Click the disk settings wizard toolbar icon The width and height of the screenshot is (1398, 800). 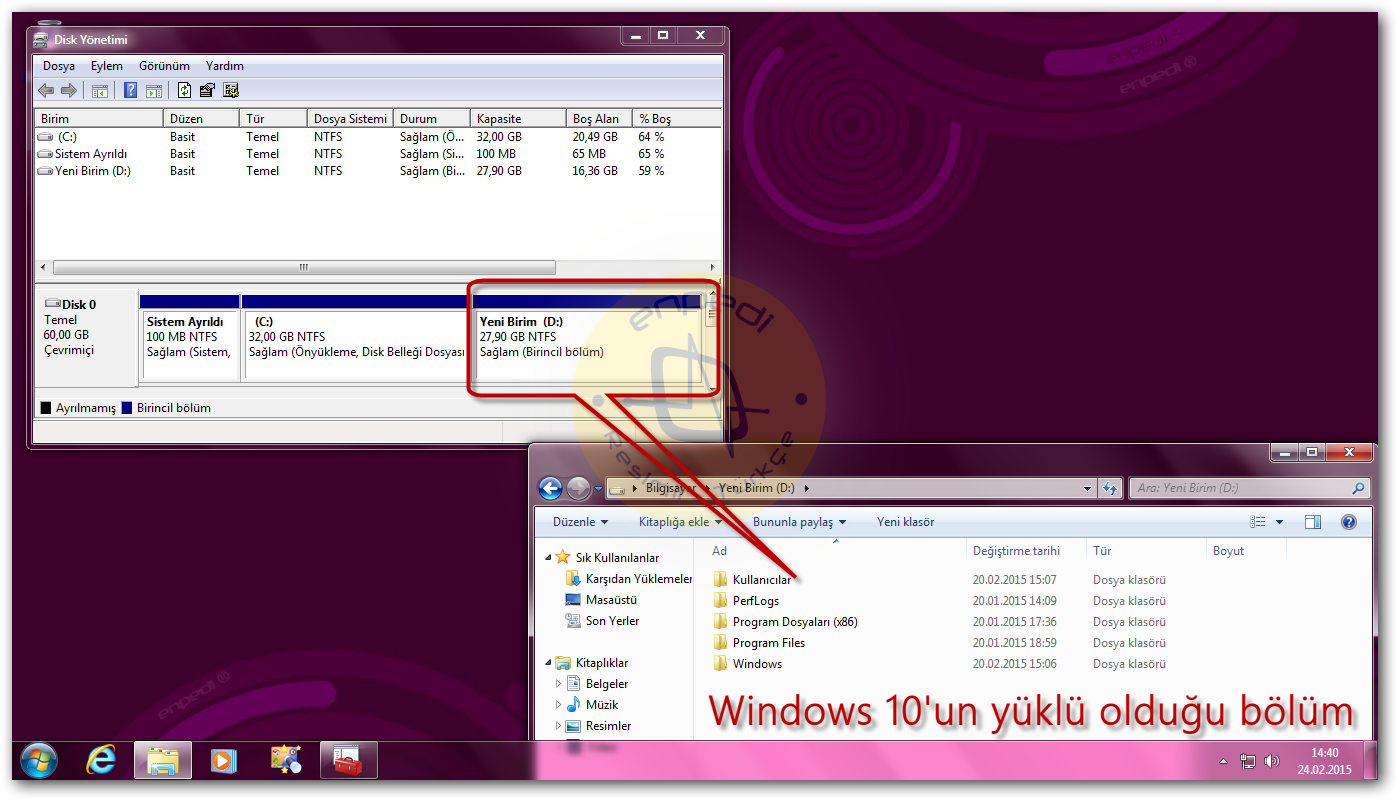231,91
